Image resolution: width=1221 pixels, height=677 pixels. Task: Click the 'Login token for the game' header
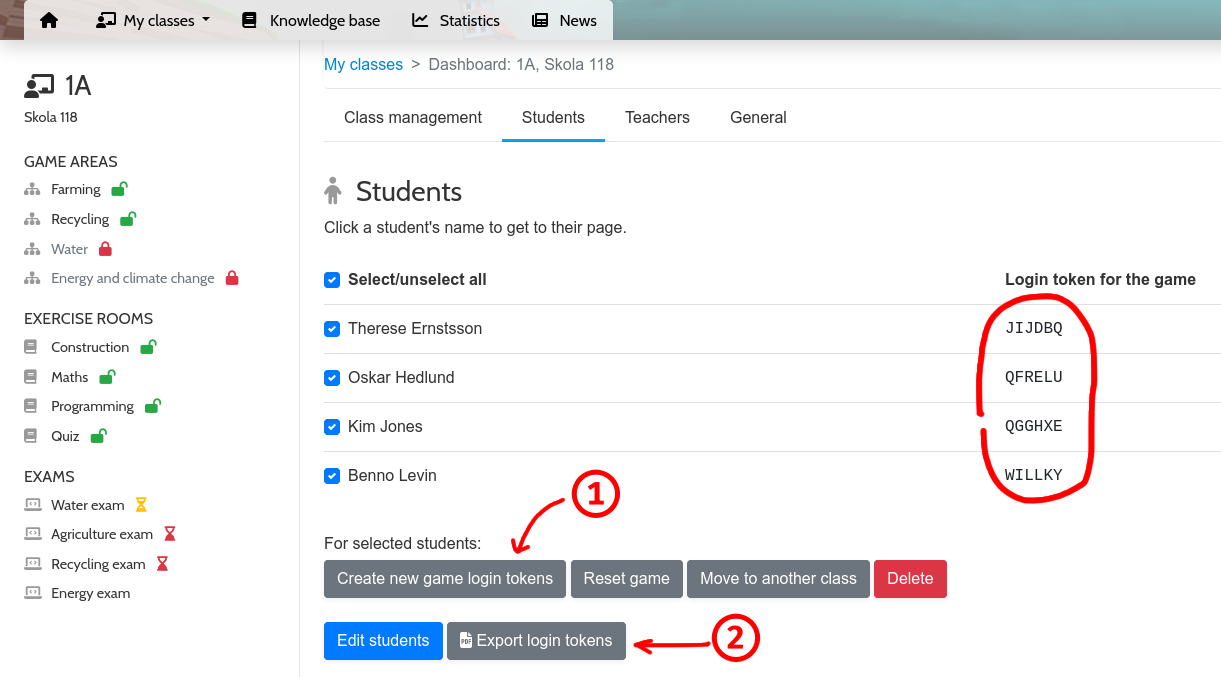pos(1100,280)
